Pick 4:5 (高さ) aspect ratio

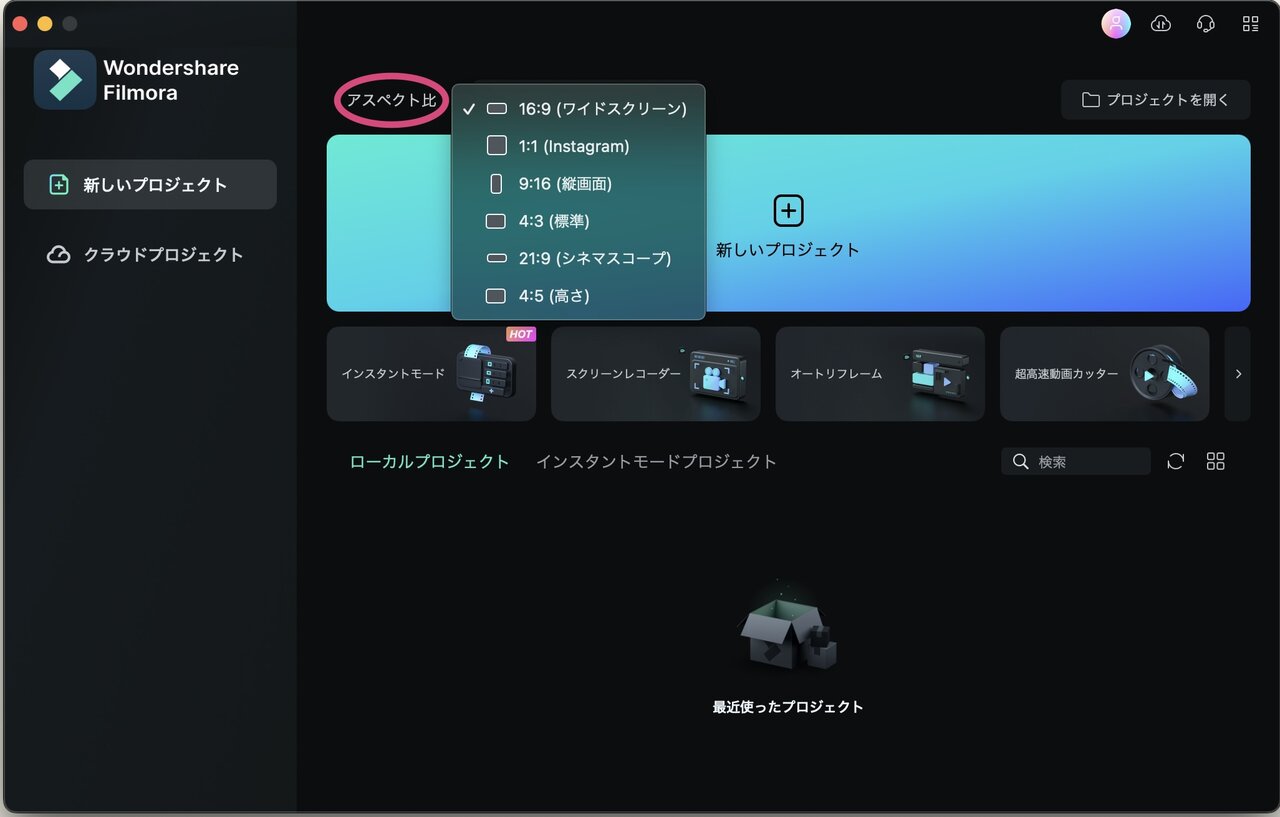click(579, 296)
